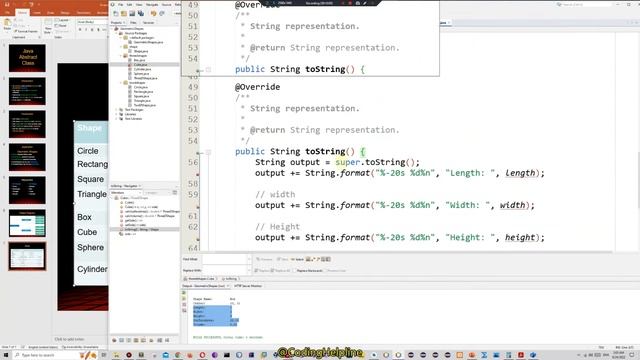
Task: Click the Task View icon in the taskbar
Action: pyautogui.click(x=104, y=355)
